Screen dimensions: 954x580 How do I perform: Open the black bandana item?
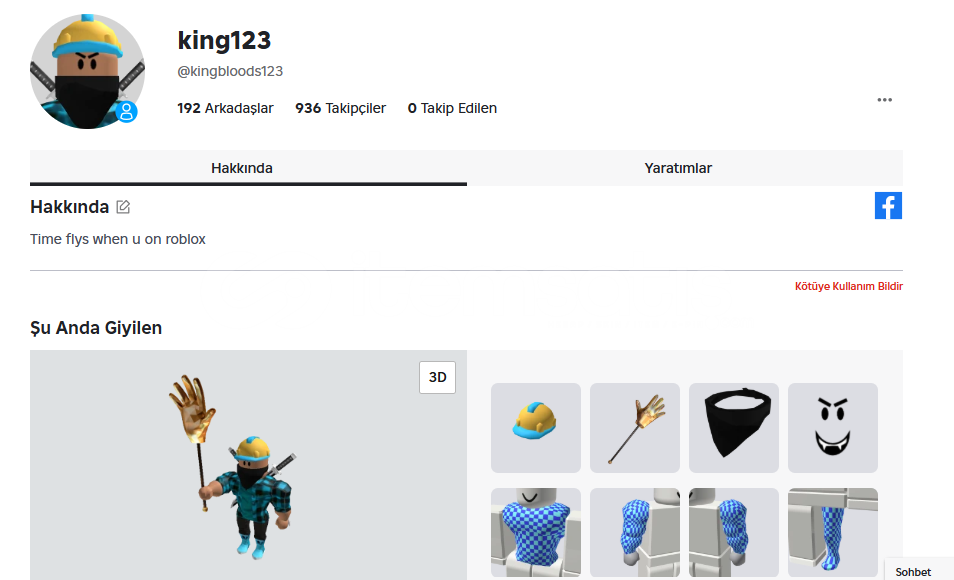point(734,428)
